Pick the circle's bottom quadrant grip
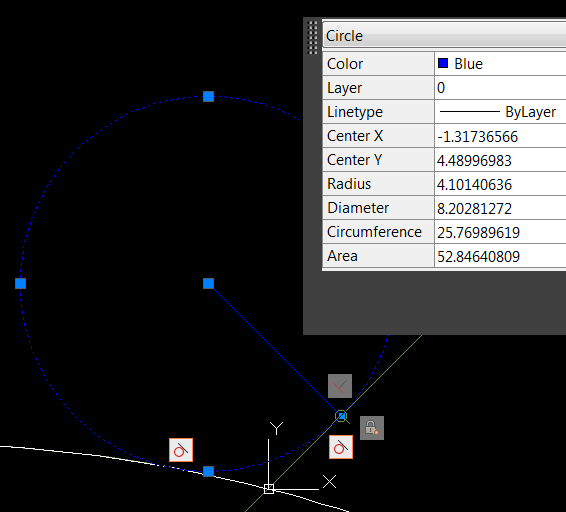 pos(209,471)
